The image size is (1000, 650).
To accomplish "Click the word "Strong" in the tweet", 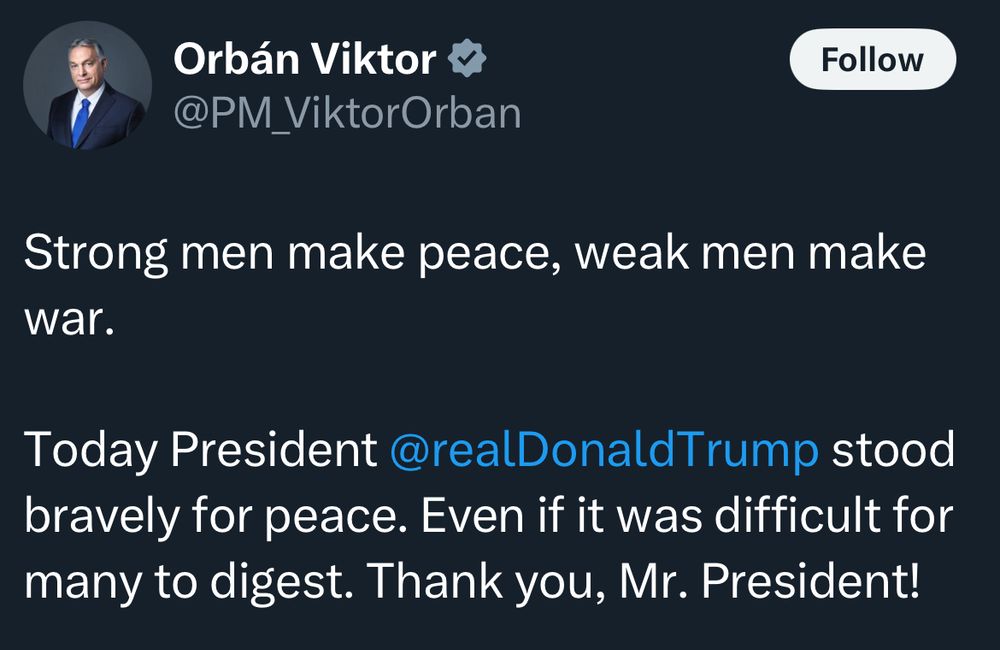I will point(95,253).
